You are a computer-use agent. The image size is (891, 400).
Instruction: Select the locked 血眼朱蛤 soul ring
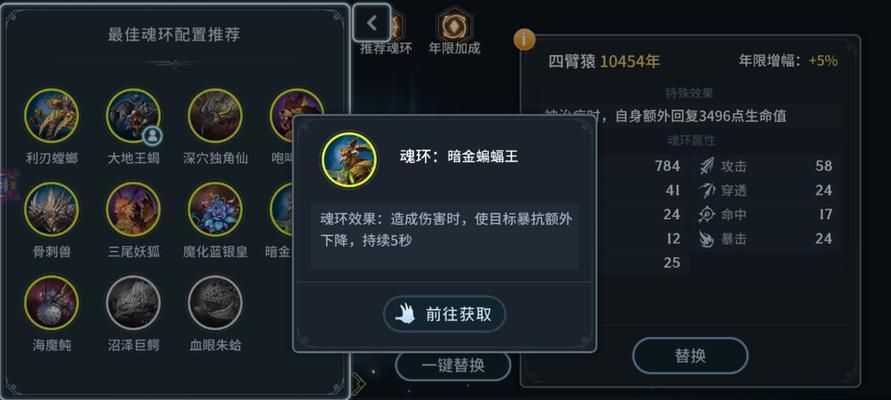[x=215, y=303]
